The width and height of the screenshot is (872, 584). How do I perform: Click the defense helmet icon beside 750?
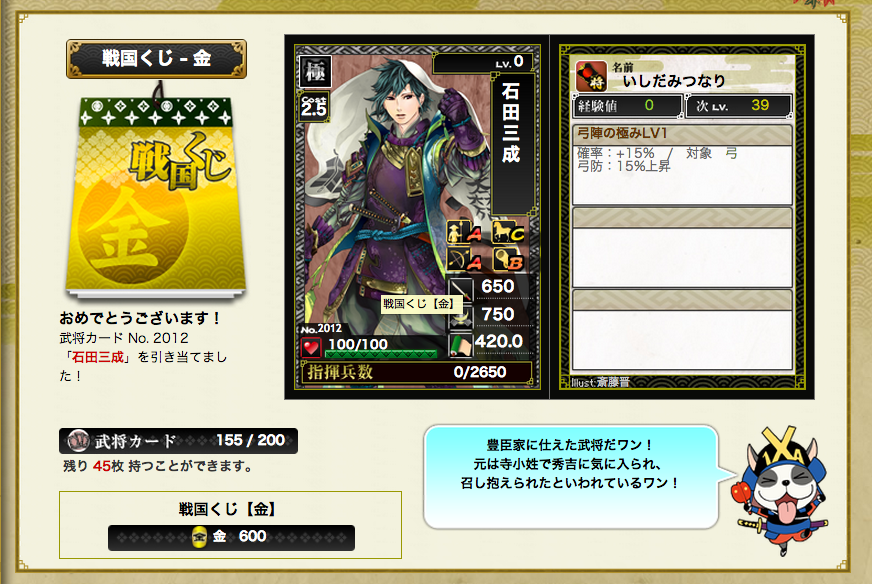461,317
